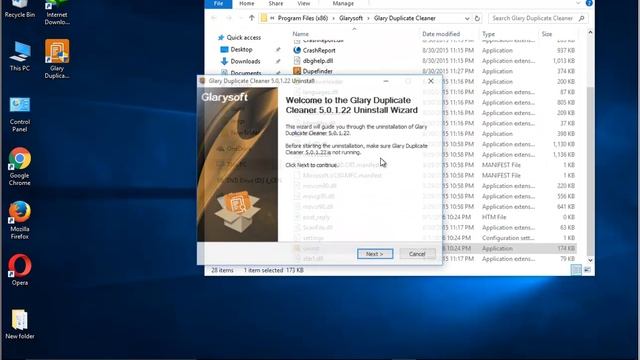Click '1 item selected 173 KB' status text

[x=273, y=270]
